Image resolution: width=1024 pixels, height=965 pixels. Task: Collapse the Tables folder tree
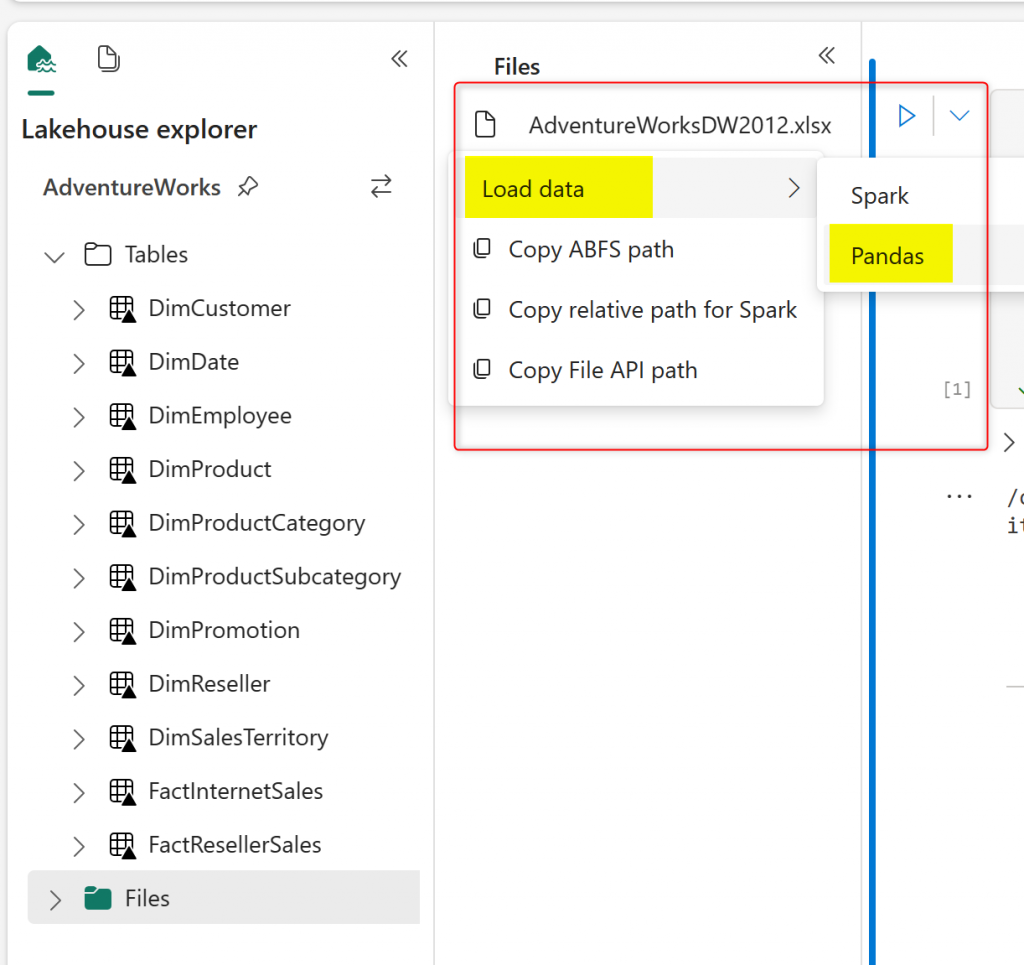(55, 256)
